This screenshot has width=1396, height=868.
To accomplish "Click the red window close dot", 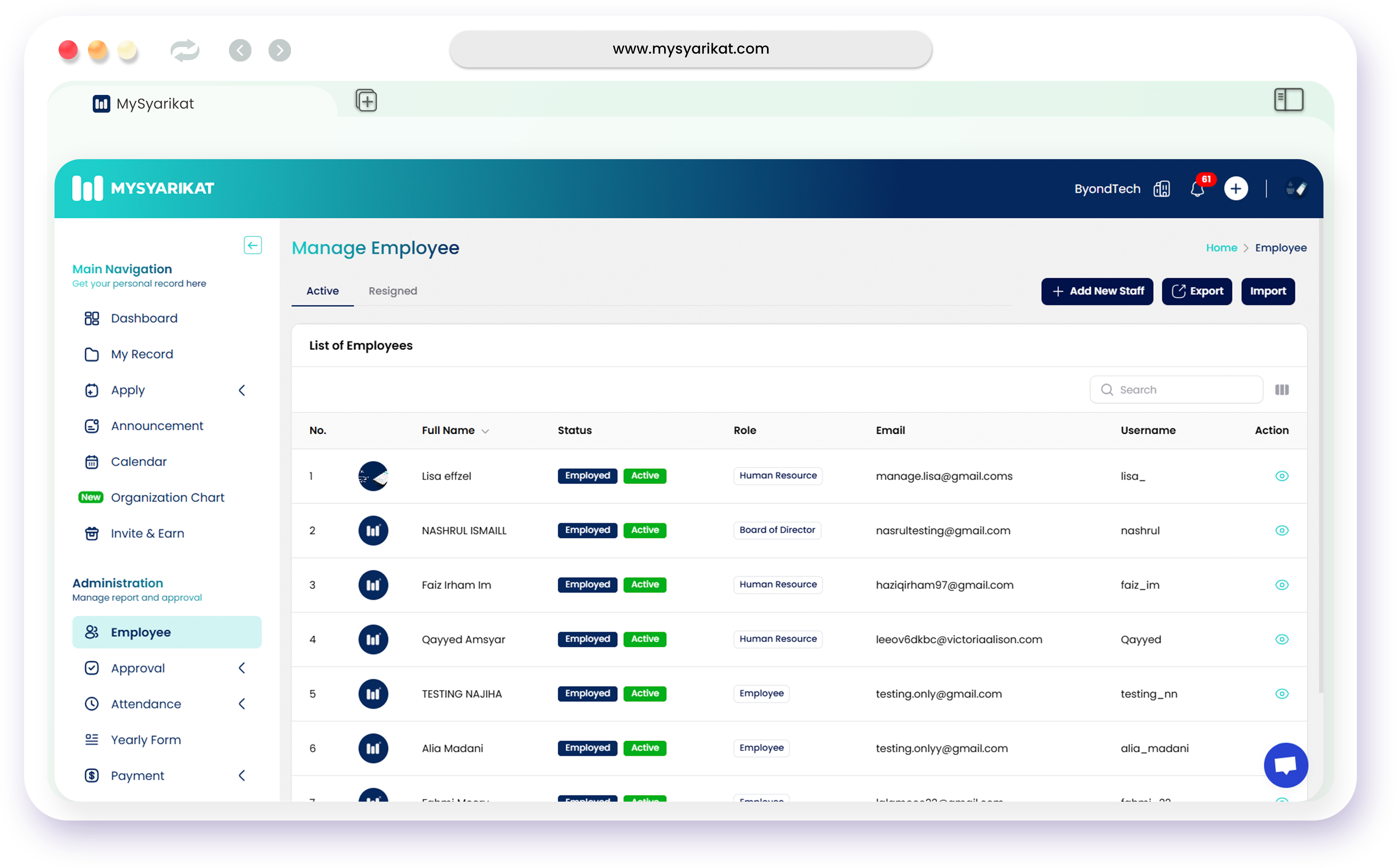I will 68,50.
